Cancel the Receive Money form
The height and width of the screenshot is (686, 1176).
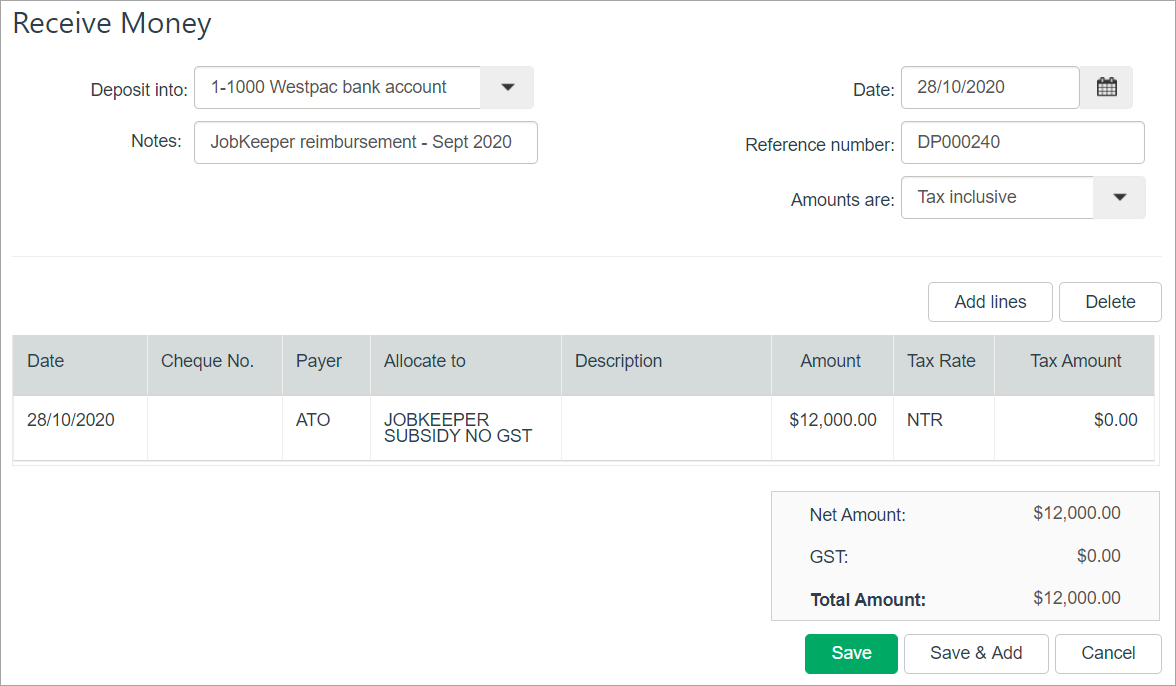click(1107, 653)
